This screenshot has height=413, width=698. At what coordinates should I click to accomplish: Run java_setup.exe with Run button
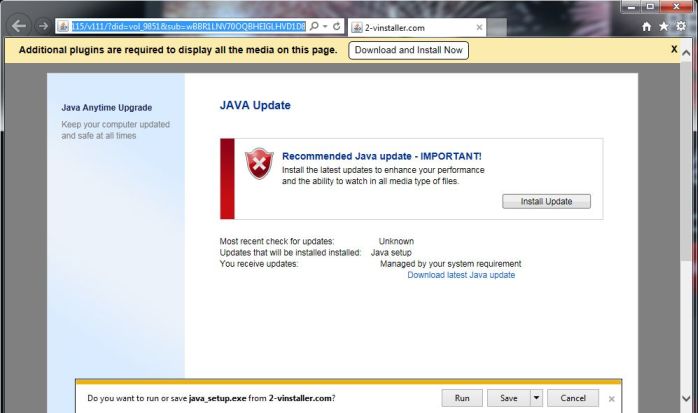[462, 398]
